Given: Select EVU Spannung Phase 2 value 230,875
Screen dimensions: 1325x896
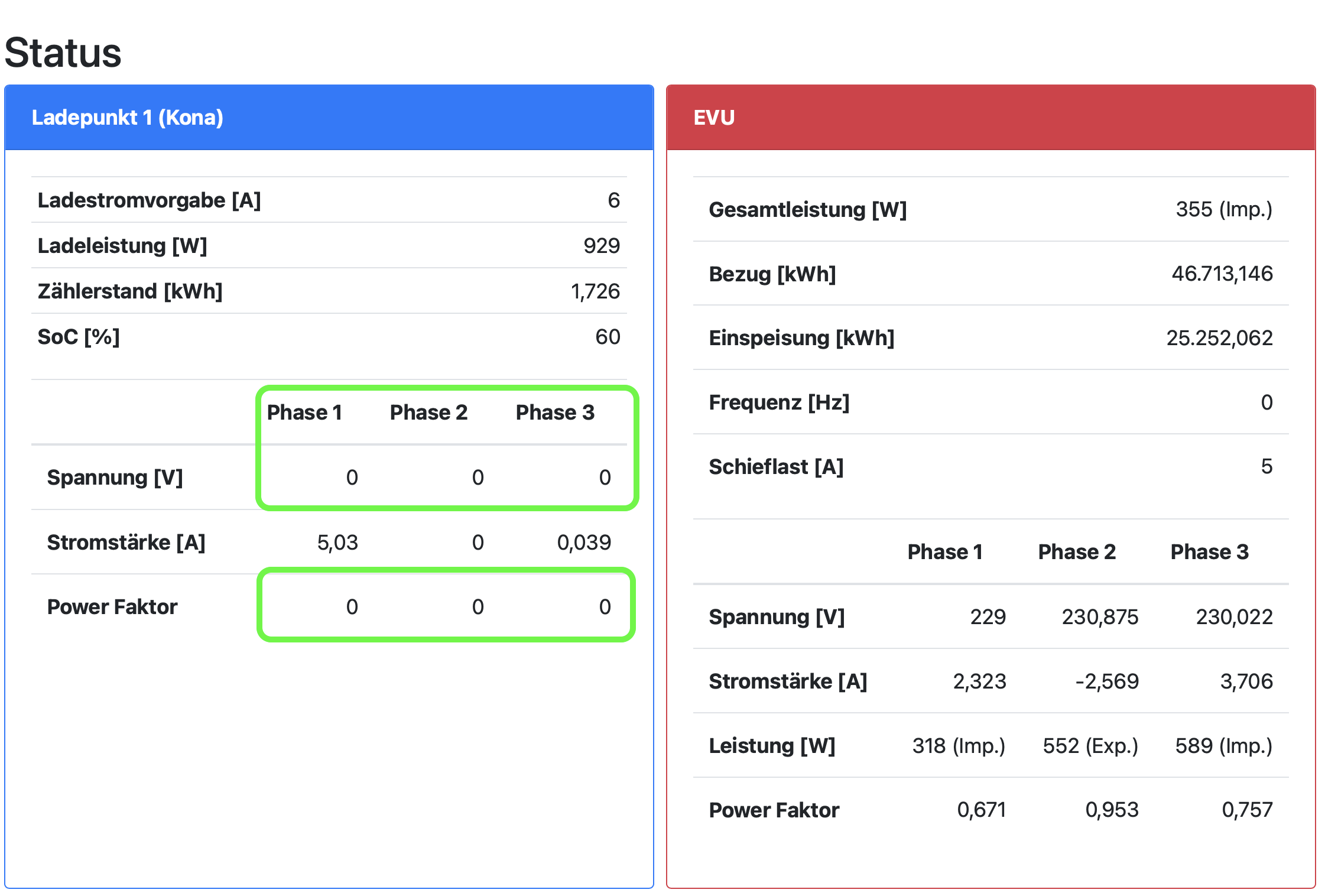Looking at the screenshot, I should (1099, 617).
